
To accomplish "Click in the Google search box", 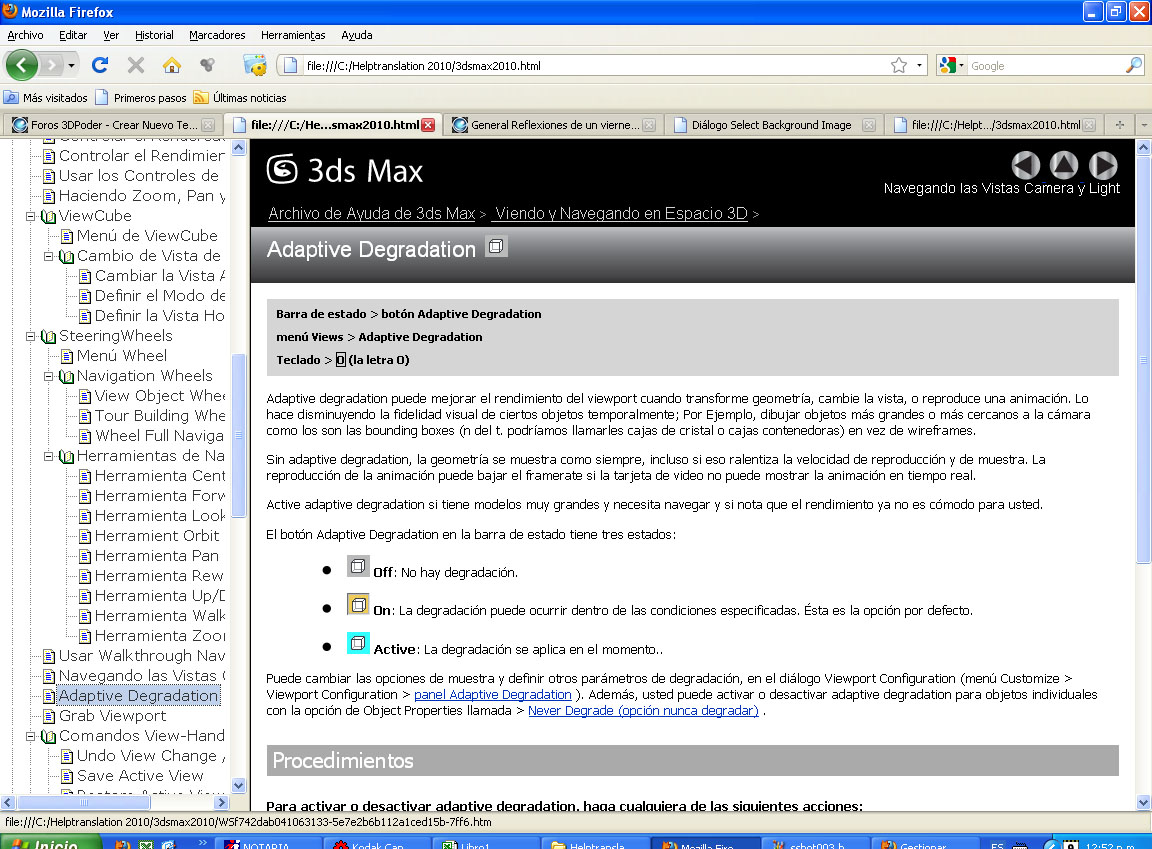I will click(x=1045, y=65).
